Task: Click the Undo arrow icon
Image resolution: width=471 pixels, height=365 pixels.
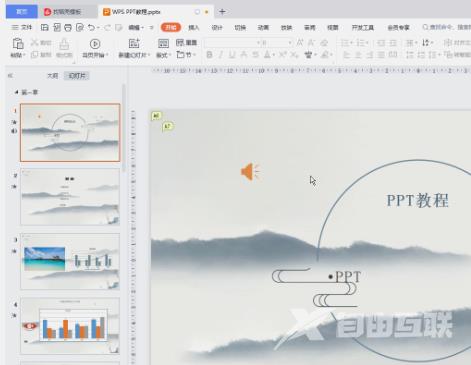Action: (x=91, y=28)
